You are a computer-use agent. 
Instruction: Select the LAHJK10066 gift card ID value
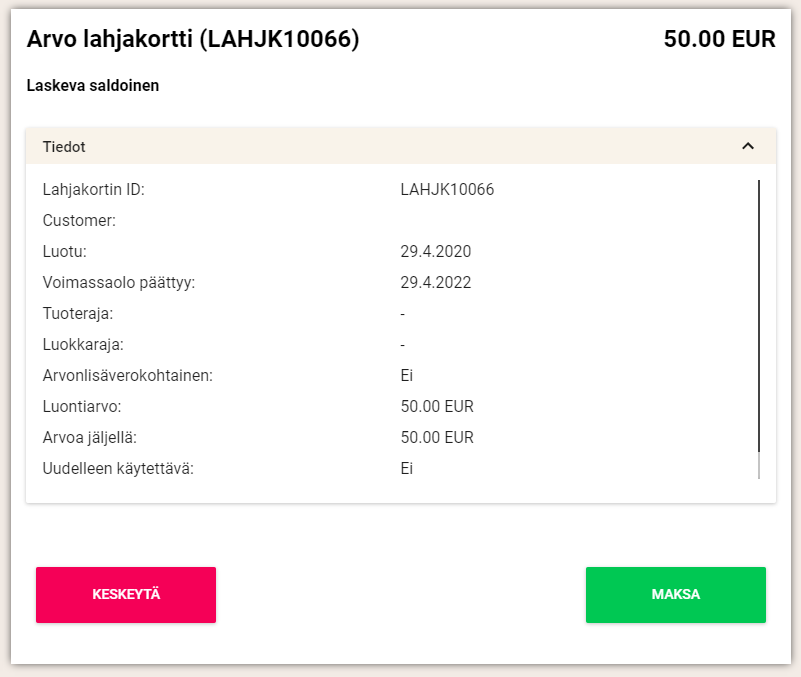click(x=447, y=189)
